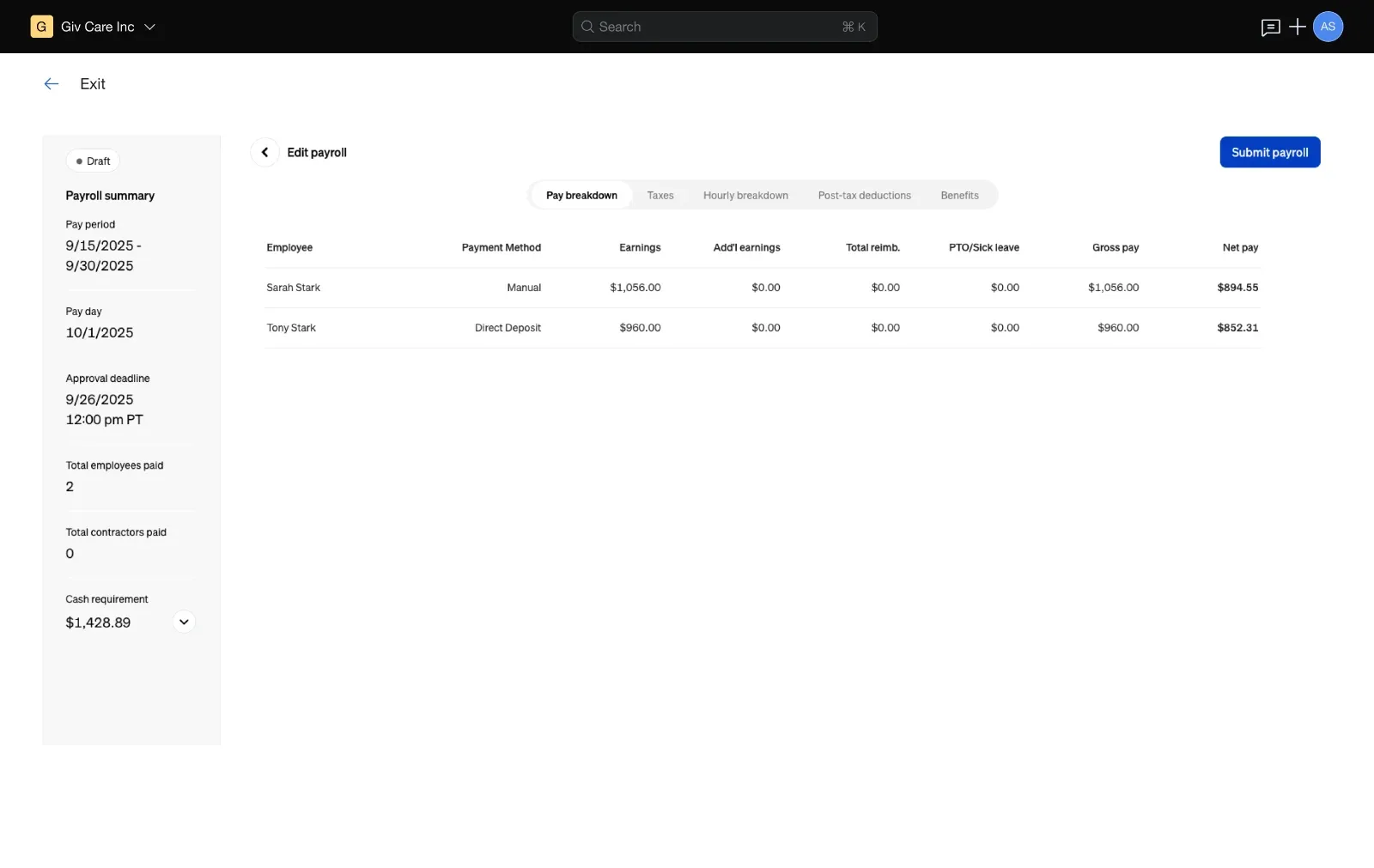Image resolution: width=1374 pixels, height=868 pixels.
Task: Focus the Search input field
Action: pos(725,27)
